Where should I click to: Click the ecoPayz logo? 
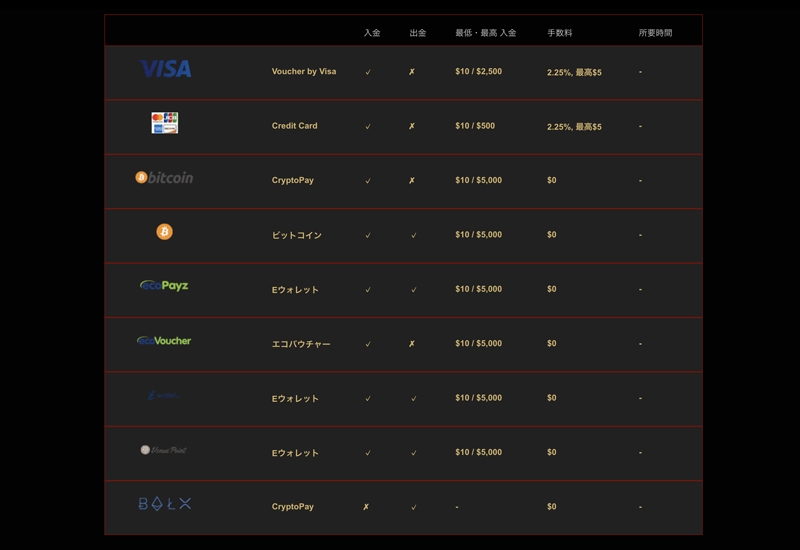pyautogui.click(x=165, y=286)
